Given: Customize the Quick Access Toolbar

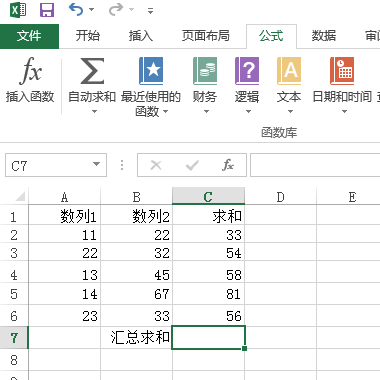Looking at the screenshot, I should tap(150, 11).
